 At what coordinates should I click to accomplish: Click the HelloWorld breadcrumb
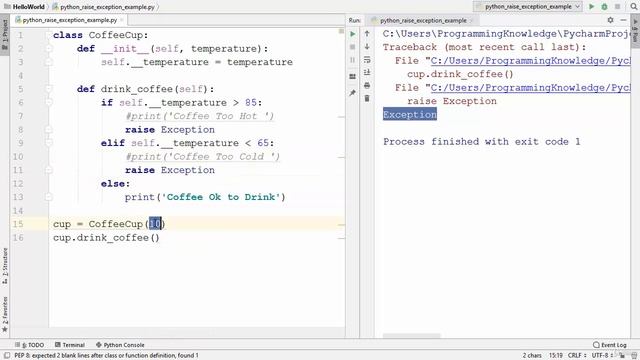(24, 7)
